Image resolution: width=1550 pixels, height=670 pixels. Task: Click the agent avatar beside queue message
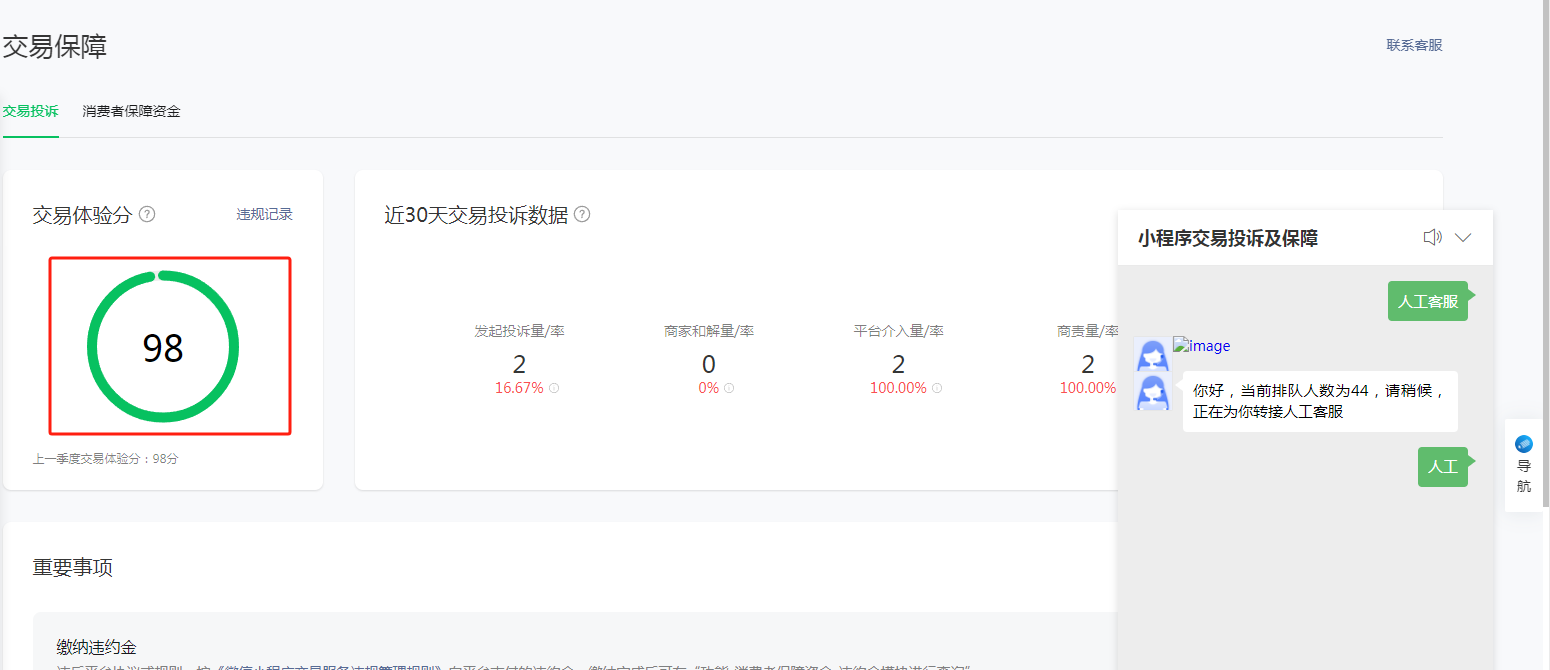[1153, 392]
